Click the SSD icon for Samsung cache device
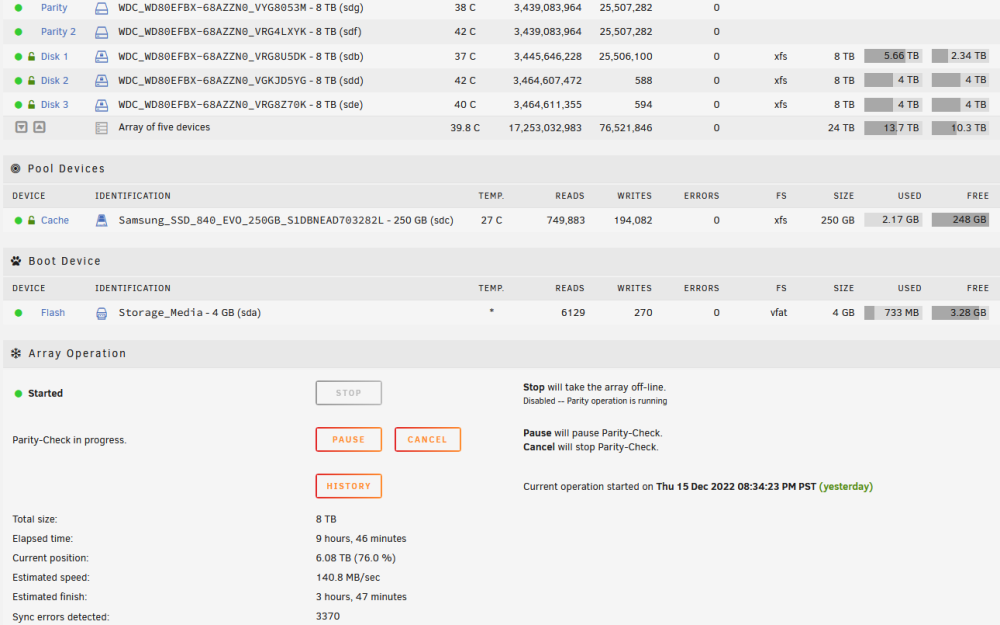 (x=101, y=221)
